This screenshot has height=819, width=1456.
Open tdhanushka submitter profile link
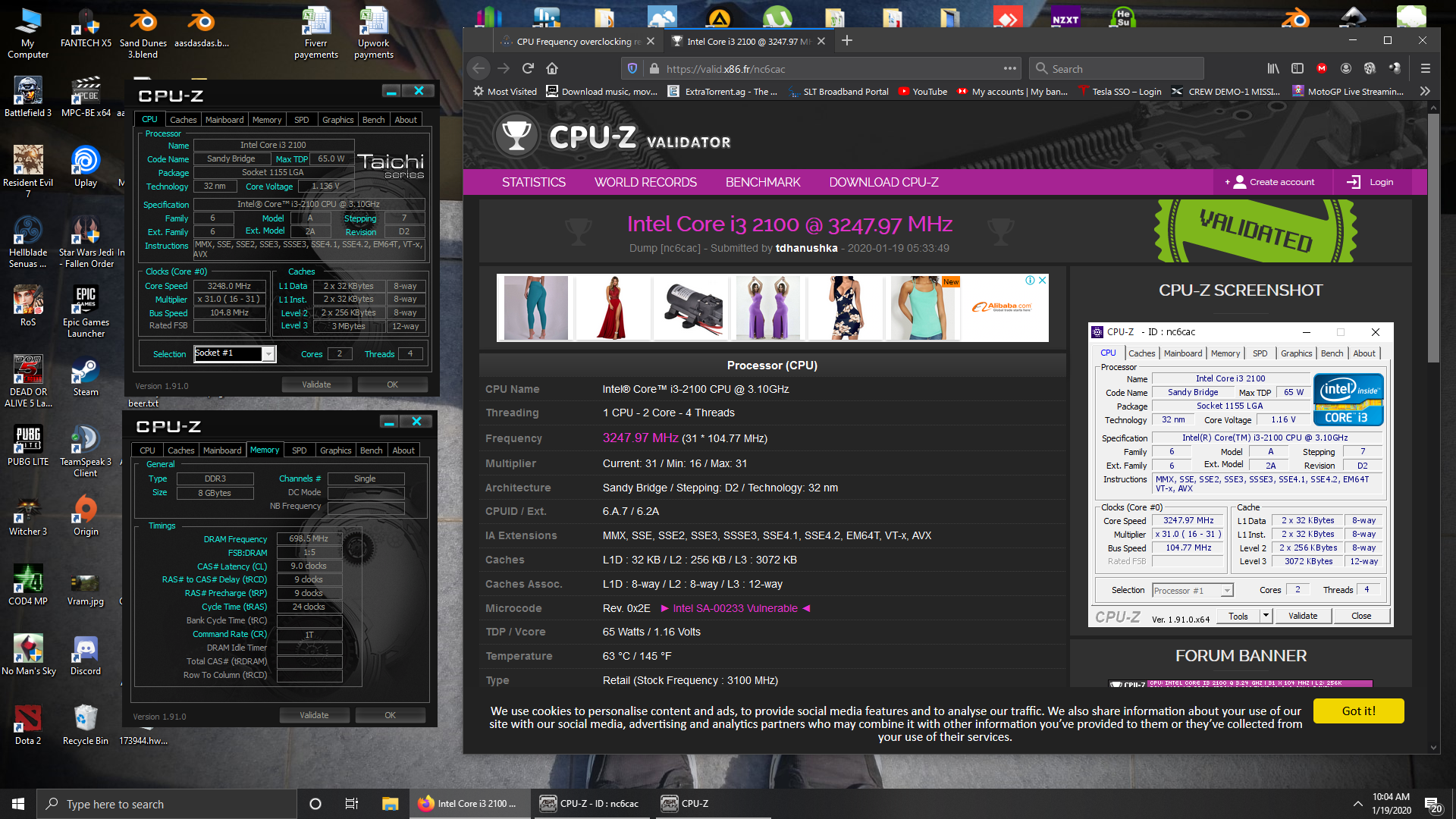(807, 248)
